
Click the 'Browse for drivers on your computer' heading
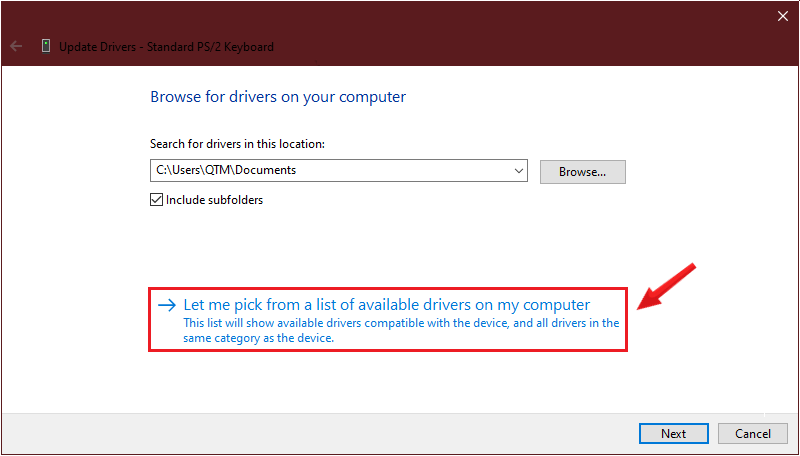point(278,97)
